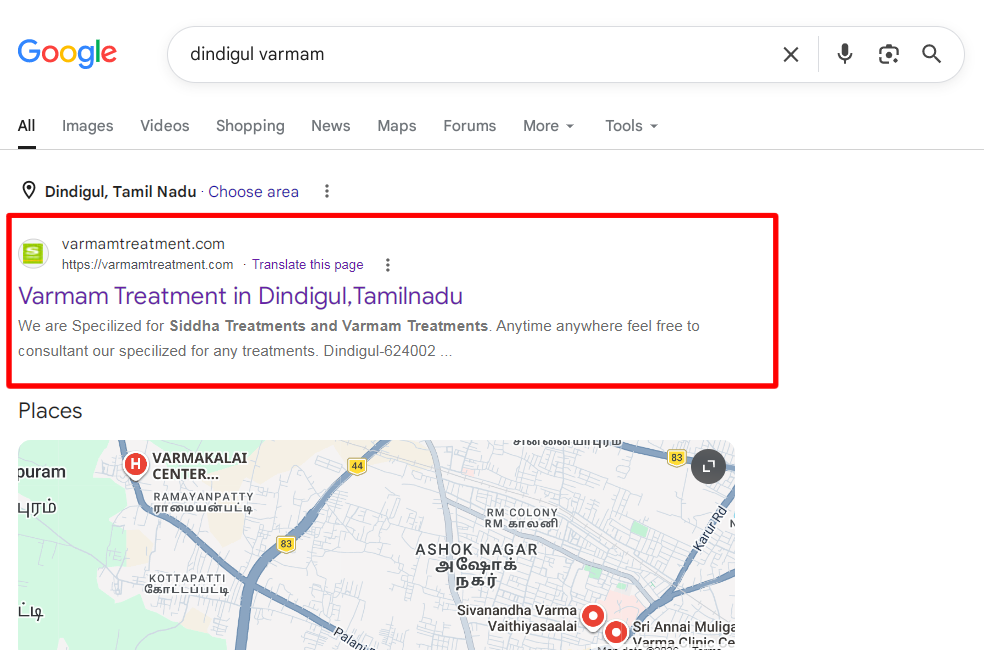
Task: Expand the map with fullscreen icon
Action: point(709,467)
